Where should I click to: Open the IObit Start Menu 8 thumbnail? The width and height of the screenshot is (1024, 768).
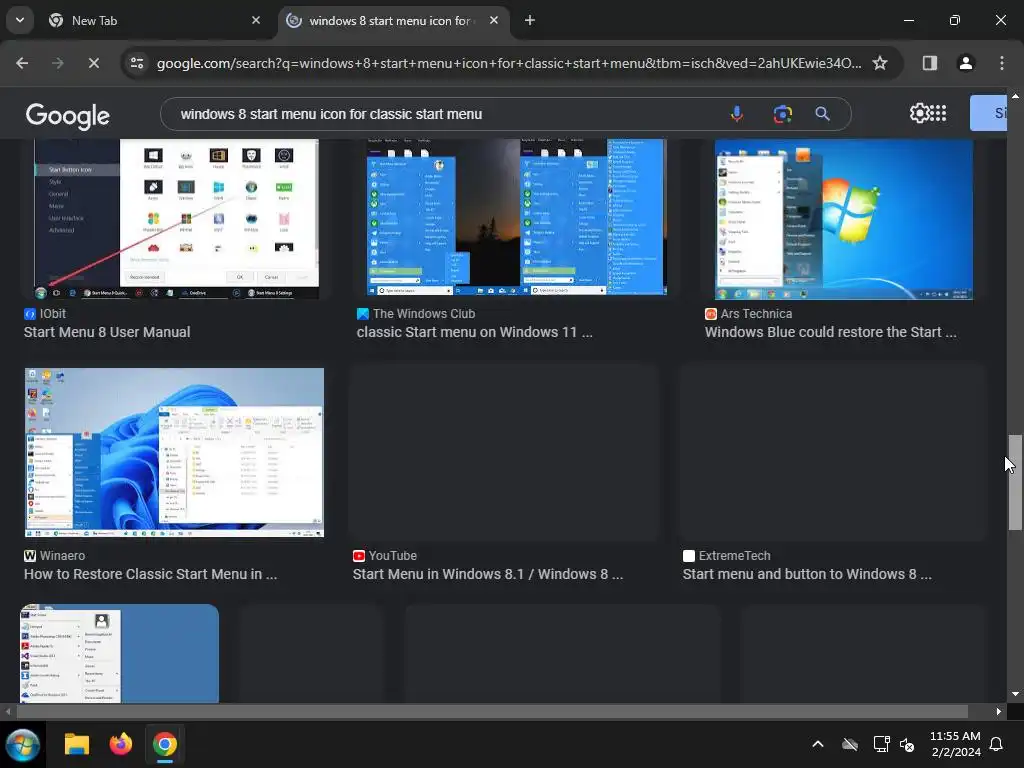point(176,219)
